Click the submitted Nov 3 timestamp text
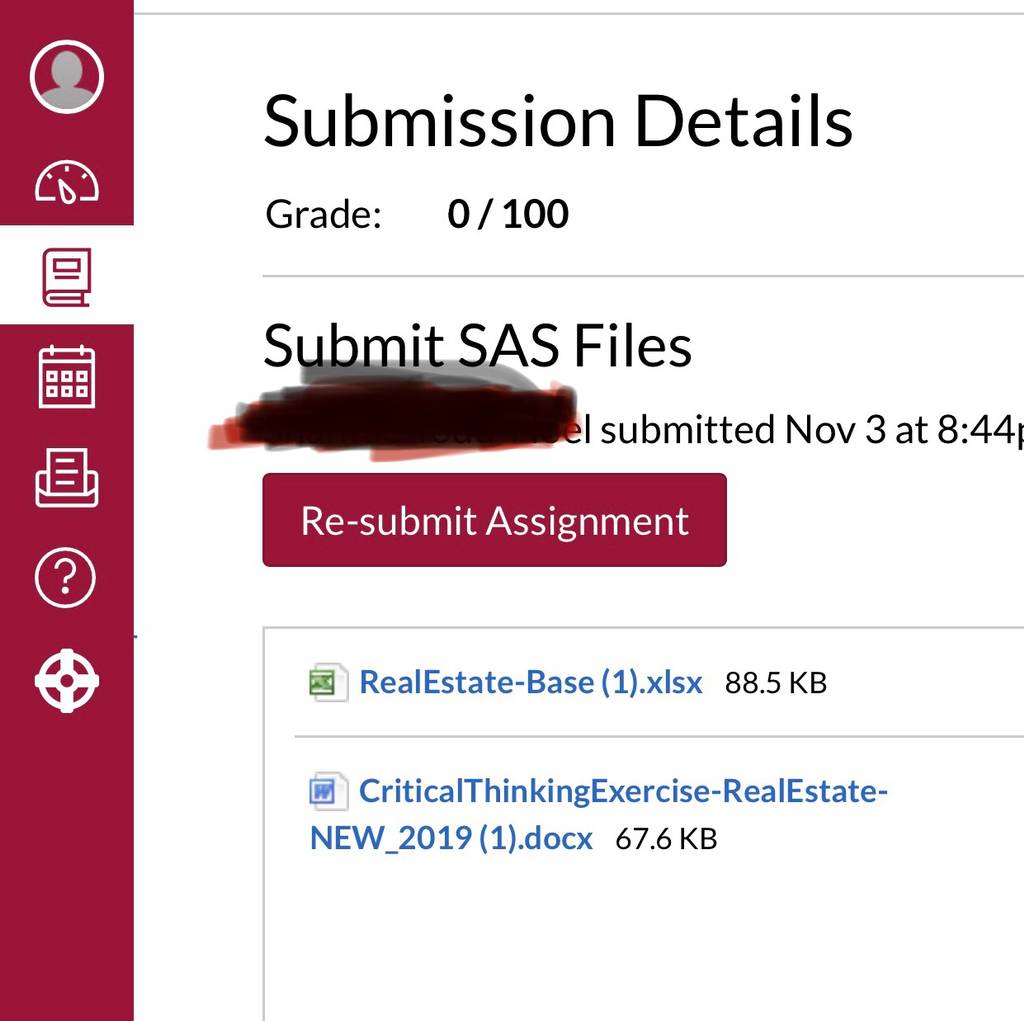1024x1021 pixels. (x=812, y=430)
